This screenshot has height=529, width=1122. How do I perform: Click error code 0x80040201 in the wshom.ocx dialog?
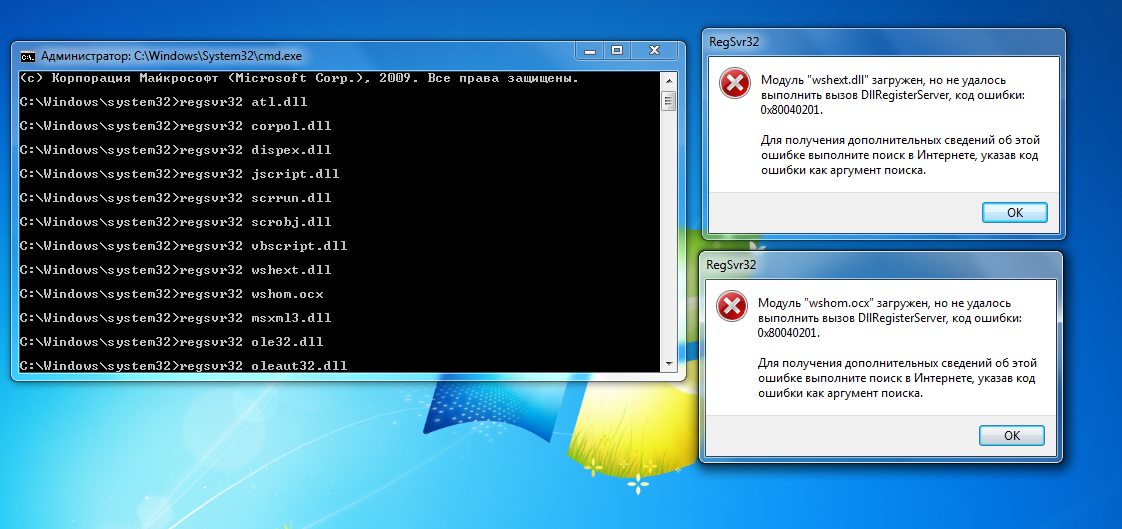(789, 334)
